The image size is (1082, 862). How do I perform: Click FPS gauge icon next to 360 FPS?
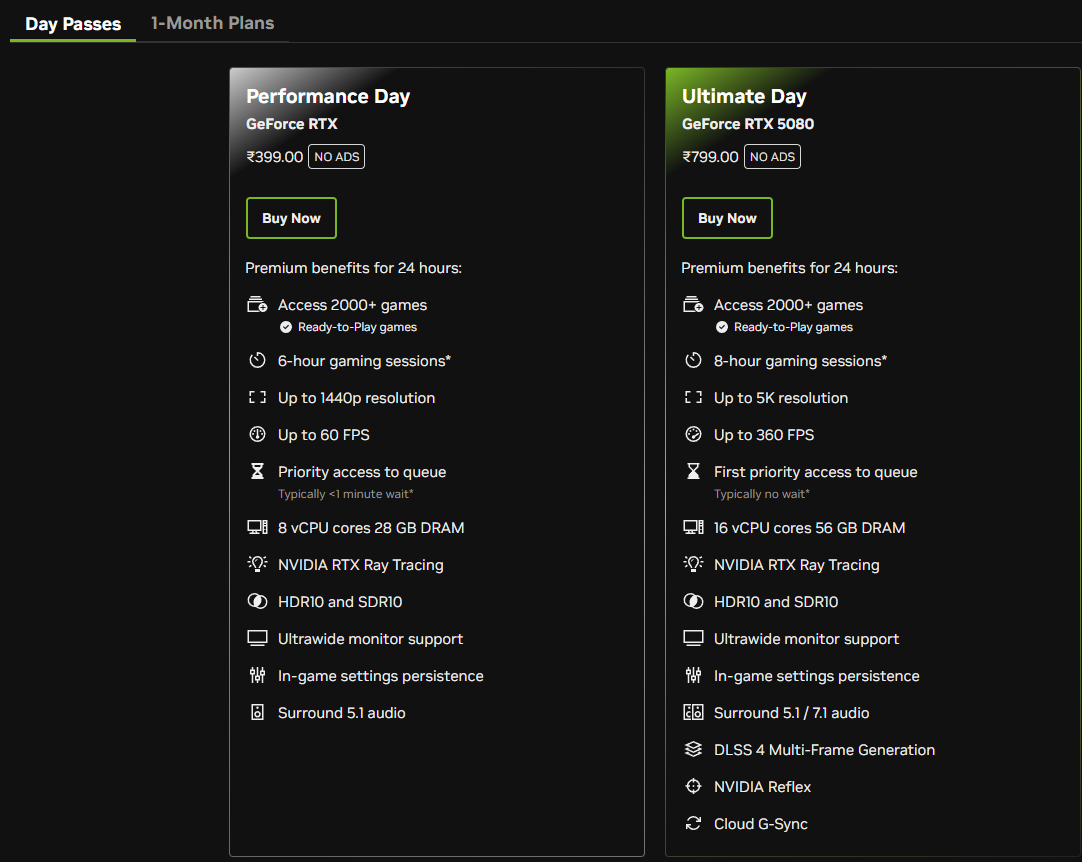click(x=694, y=434)
